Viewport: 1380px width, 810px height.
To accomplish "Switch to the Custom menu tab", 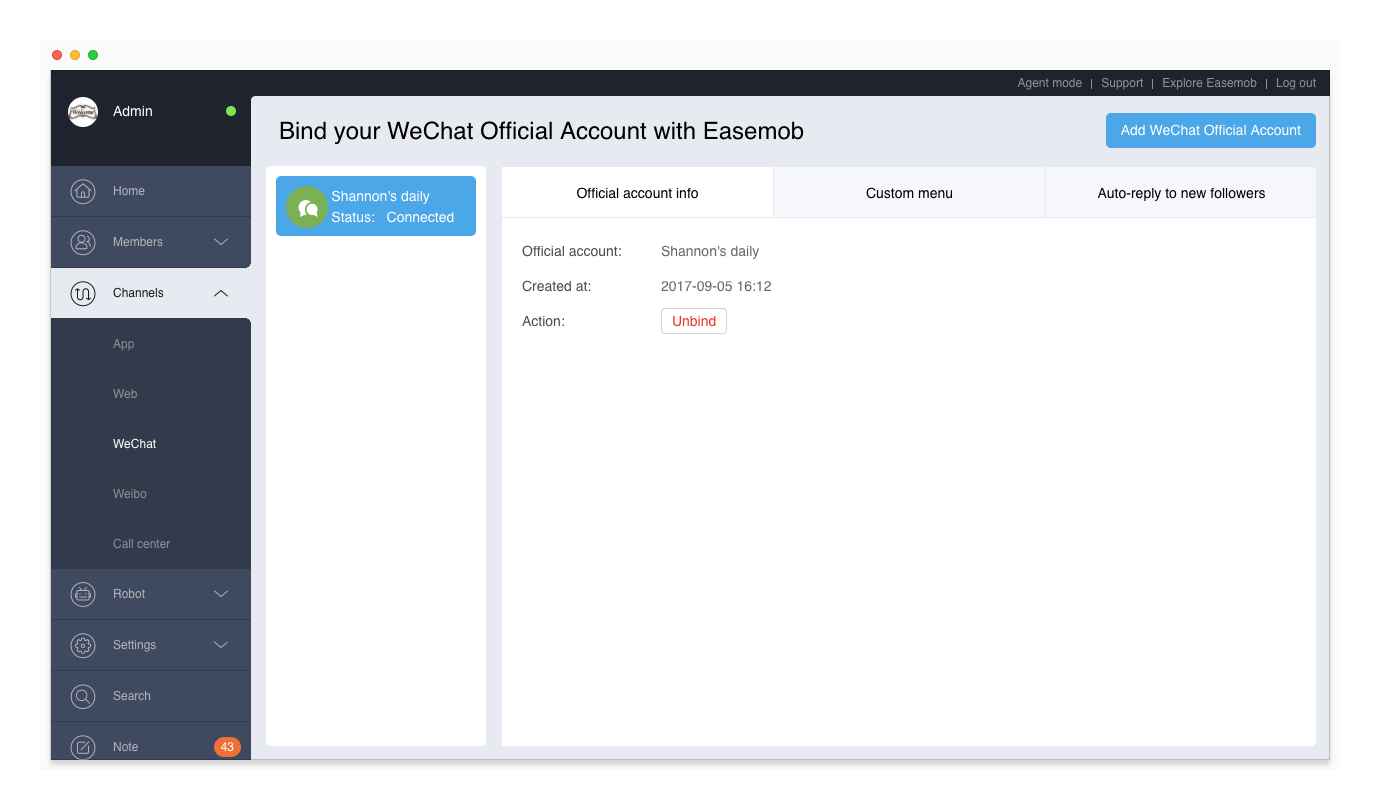I will click(909, 193).
